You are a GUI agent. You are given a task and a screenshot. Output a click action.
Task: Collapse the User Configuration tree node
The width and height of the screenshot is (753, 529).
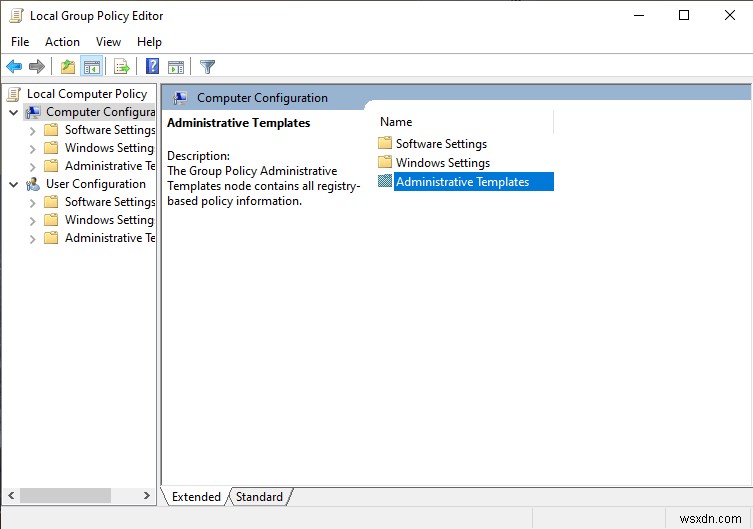[13, 185]
